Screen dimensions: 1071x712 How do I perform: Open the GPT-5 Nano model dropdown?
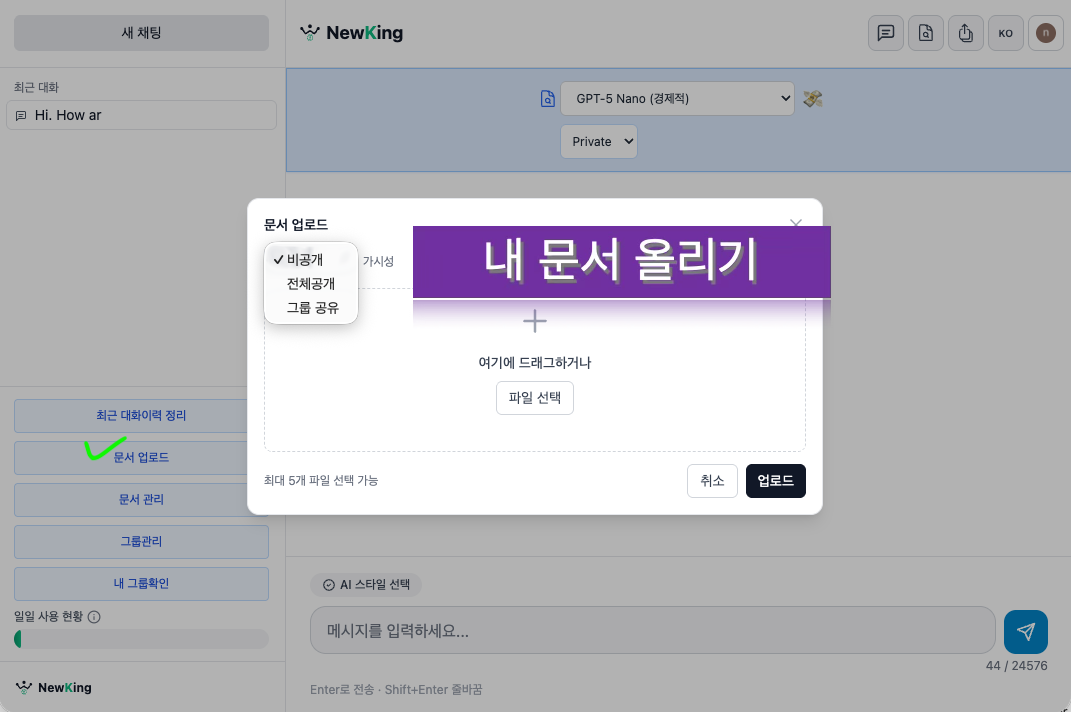(x=678, y=98)
